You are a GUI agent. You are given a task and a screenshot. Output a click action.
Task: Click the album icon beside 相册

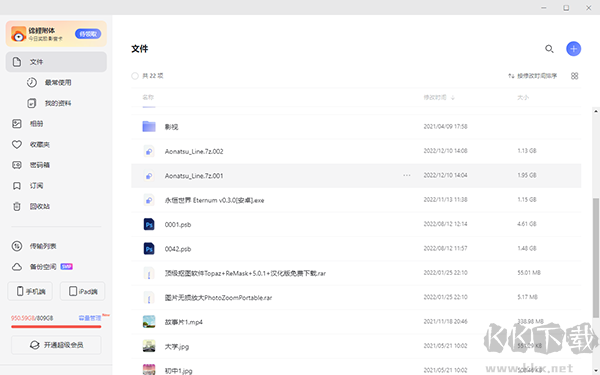coord(16,124)
